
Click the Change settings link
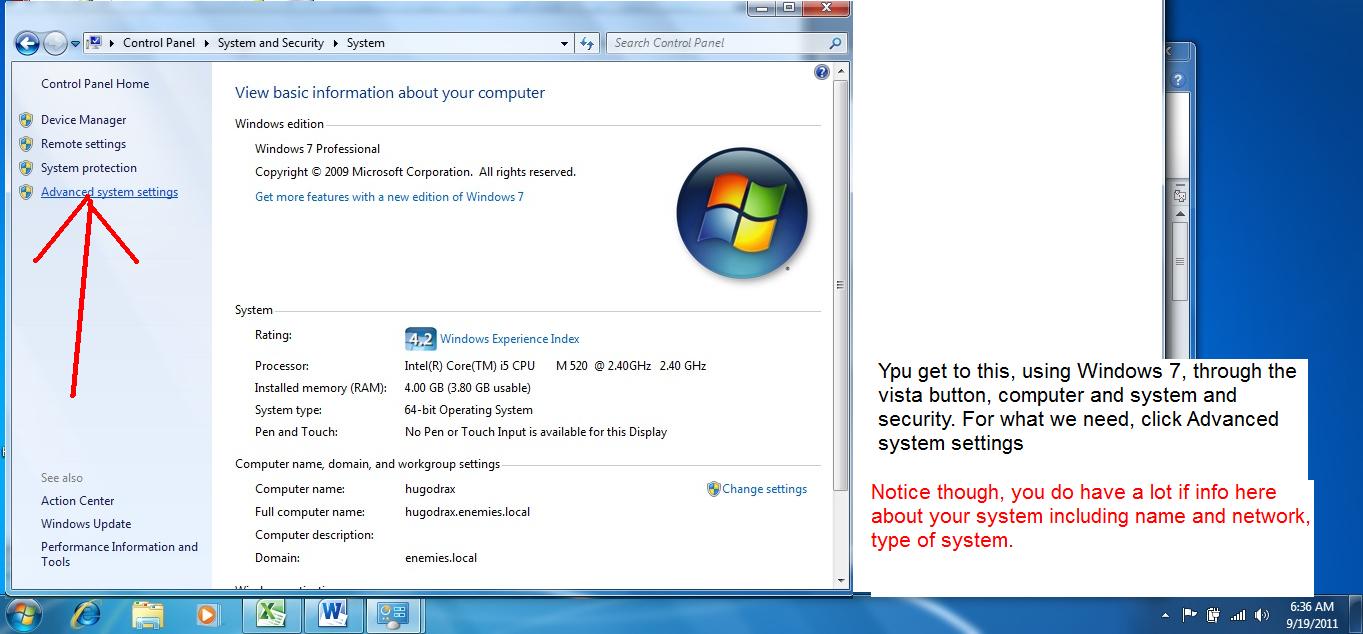(765, 489)
